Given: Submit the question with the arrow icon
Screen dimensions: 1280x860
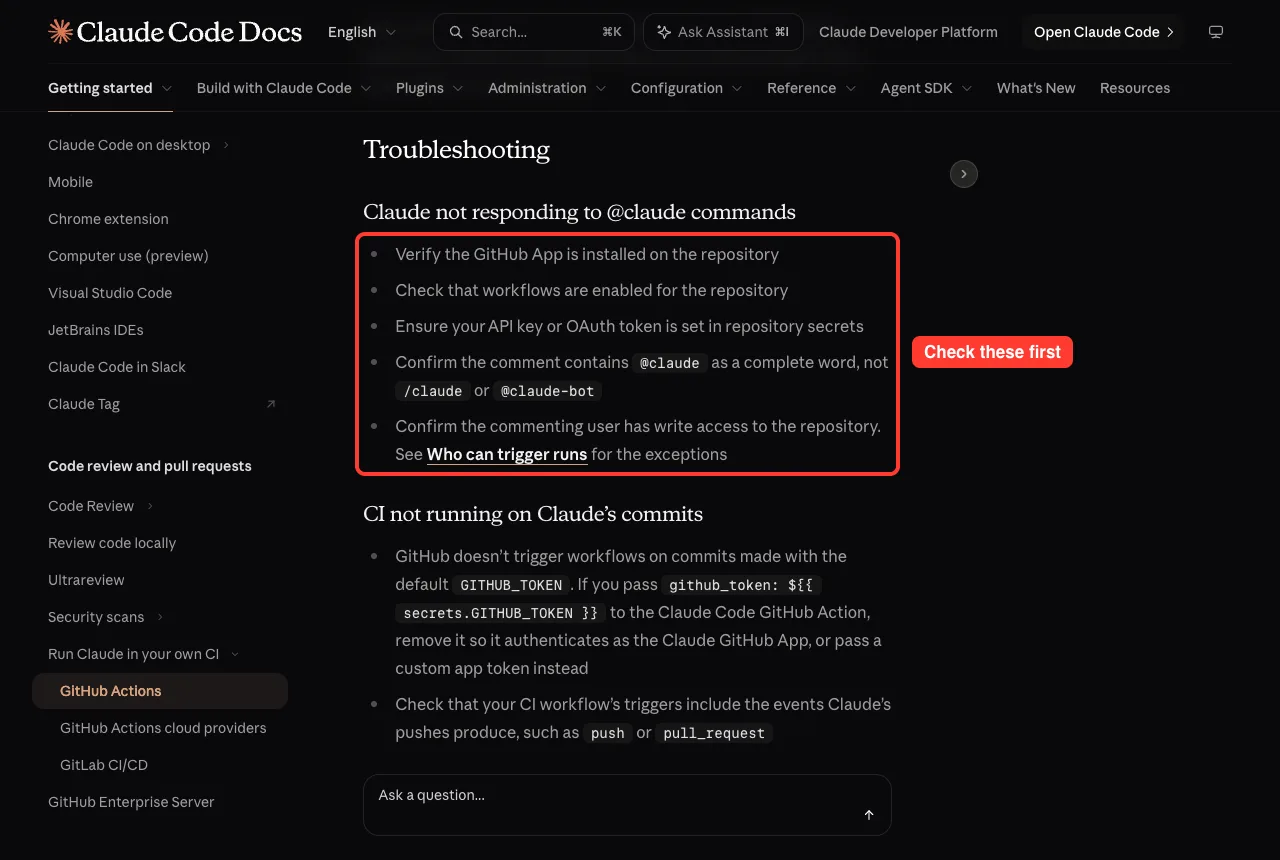Looking at the screenshot, I should pyautogui.click(x=869, y=815).
